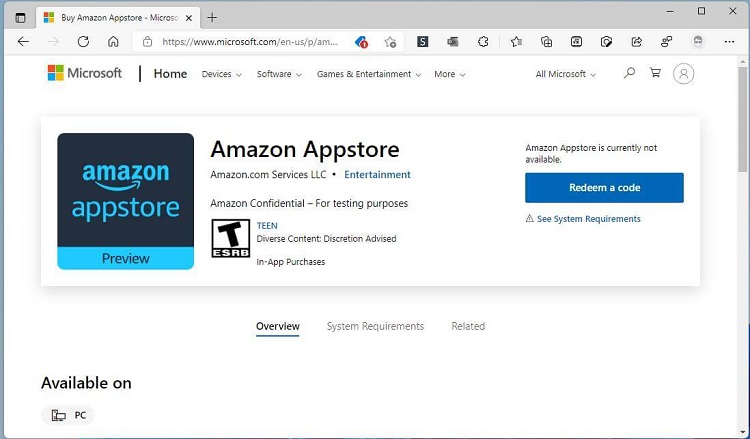Image resolution: width=750 pixels, height=439 pixels.
Task: Open the Entertainment category link
Action: [x=377, y=175]
